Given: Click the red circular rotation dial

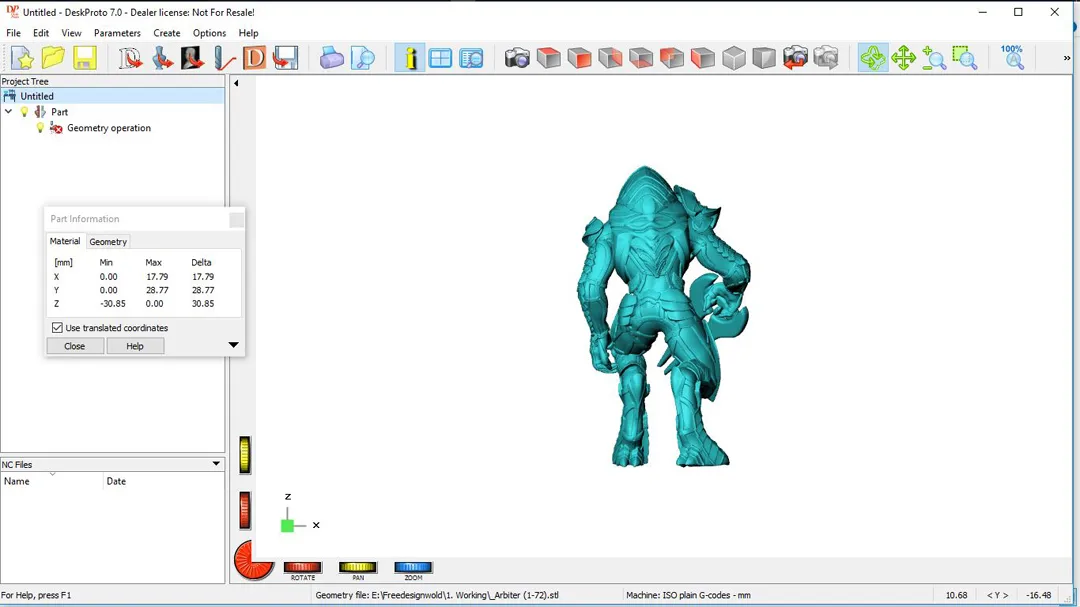Looking at the screenshot, I should pos(253,560).
